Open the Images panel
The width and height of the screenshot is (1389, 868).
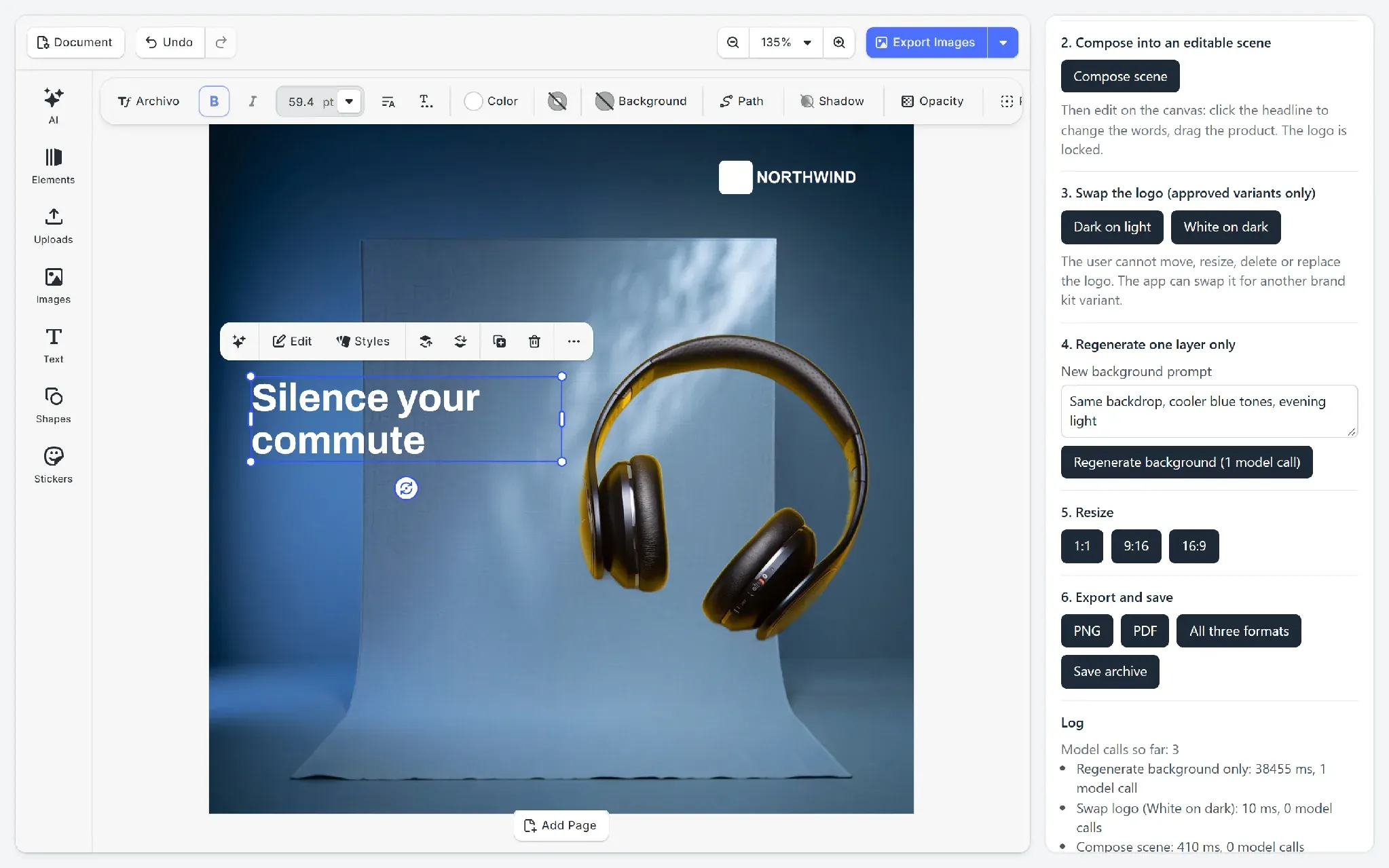[x=53, y=285]
